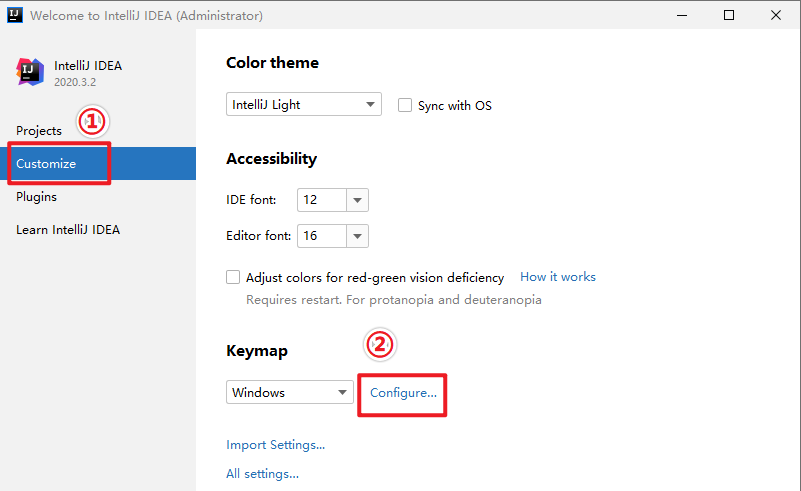Viewport: 801px width, 491px height.
Task: Click the Color theme heading
Action: pos(272,63)
